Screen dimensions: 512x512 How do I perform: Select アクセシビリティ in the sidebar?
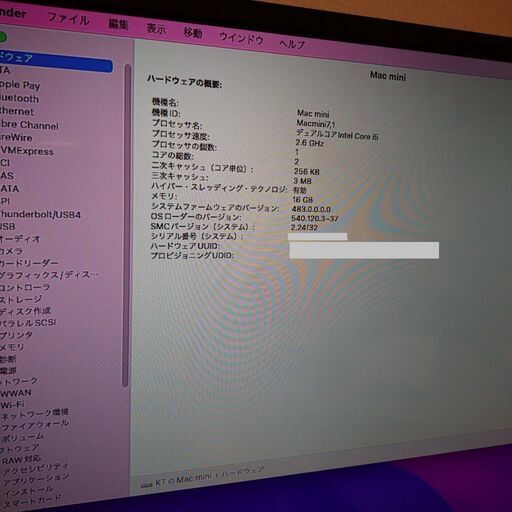(34, 469)
